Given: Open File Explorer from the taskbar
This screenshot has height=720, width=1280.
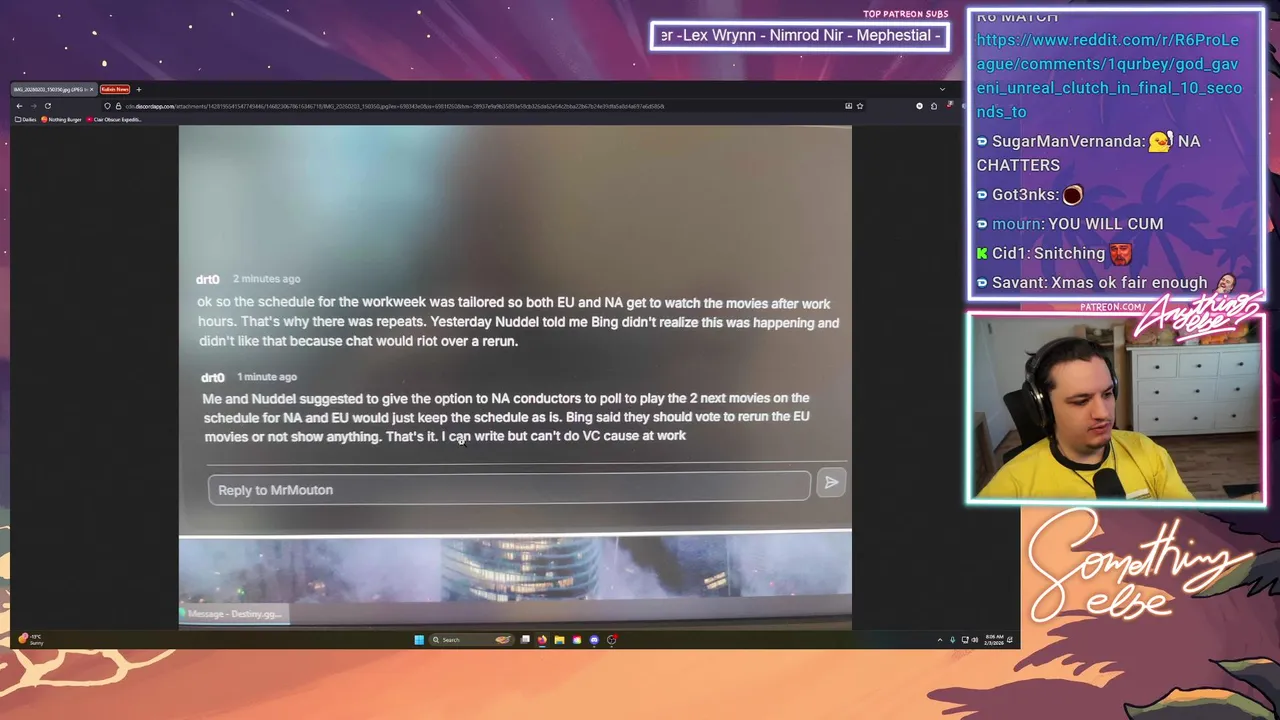Looking at the screenshot, I should pyautogui.click(x=559, y=640).
